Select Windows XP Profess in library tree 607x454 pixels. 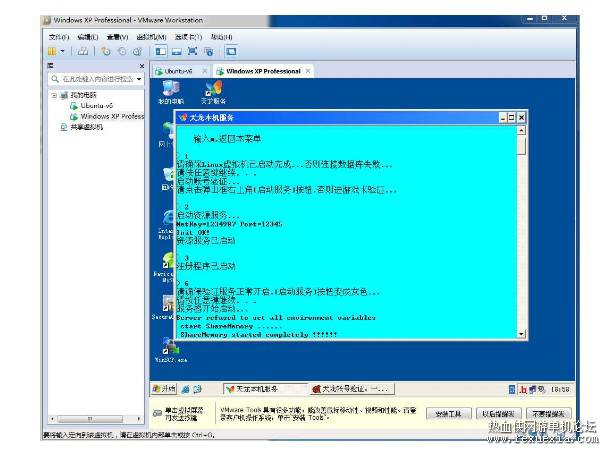coord(112,116)
